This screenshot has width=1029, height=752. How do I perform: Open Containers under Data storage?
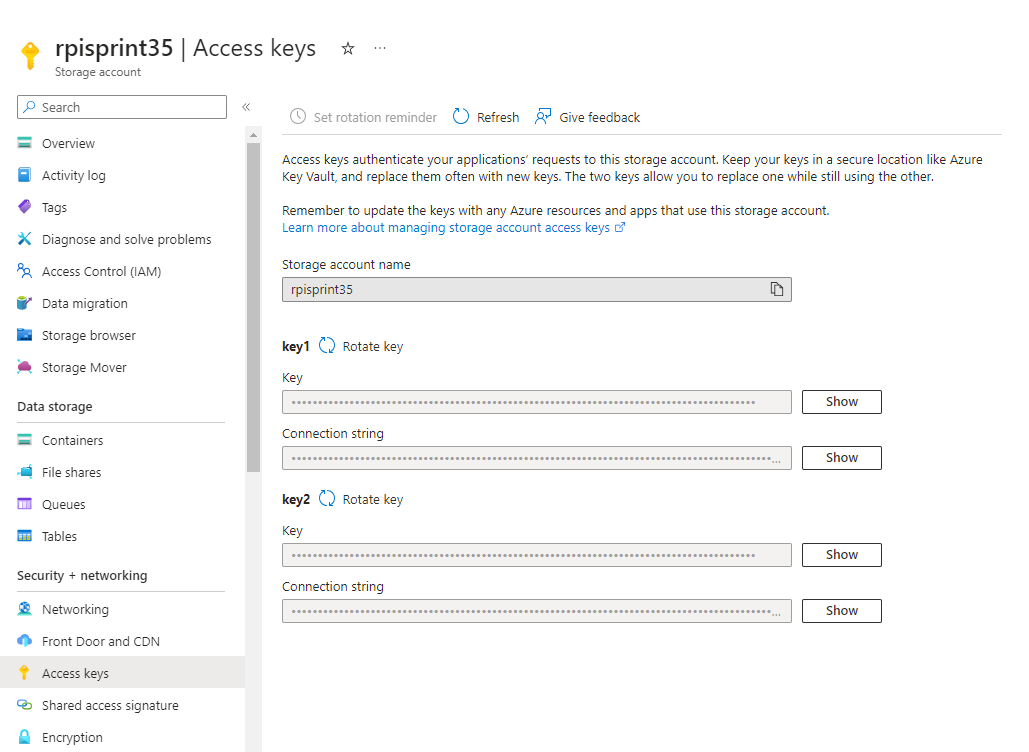click(x=72, y=440)
